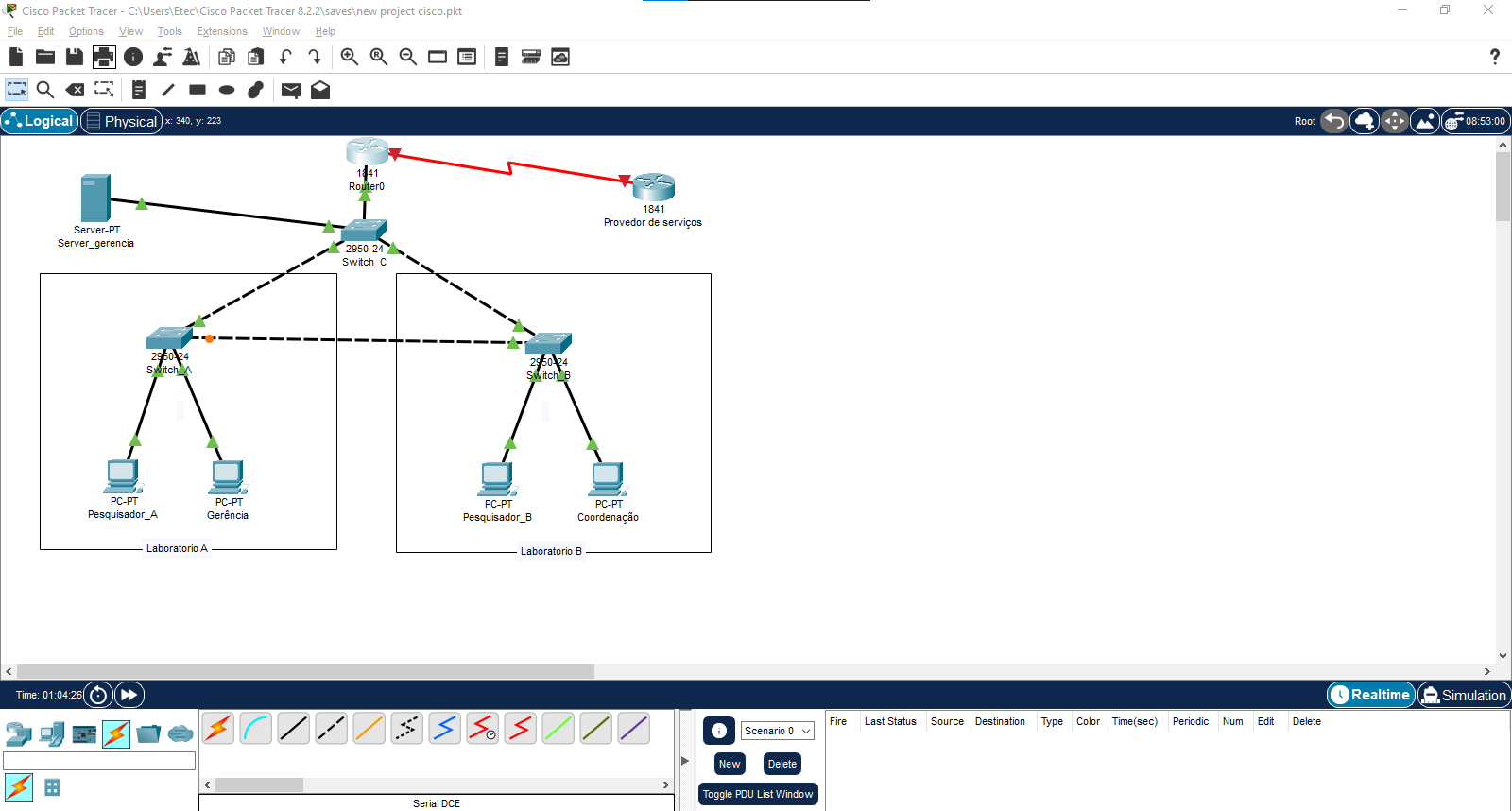Image resolution: width=1512 pixels, height=811 pixels.
Task: Click the Power Cycle Devices button
Action: point(98,695)
